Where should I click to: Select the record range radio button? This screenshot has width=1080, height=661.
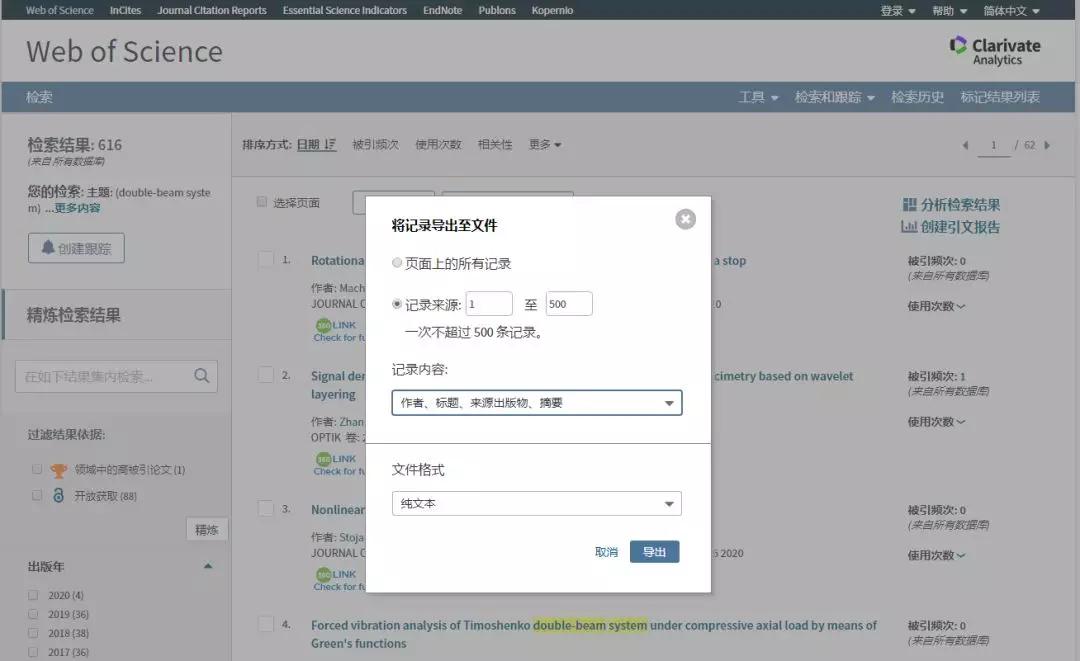(397, 304)
